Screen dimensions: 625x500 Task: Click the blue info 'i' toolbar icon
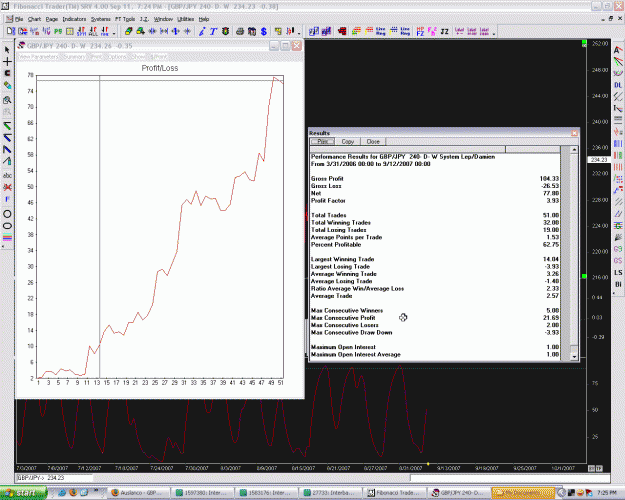pyautogui.click(x=202, y=31)
